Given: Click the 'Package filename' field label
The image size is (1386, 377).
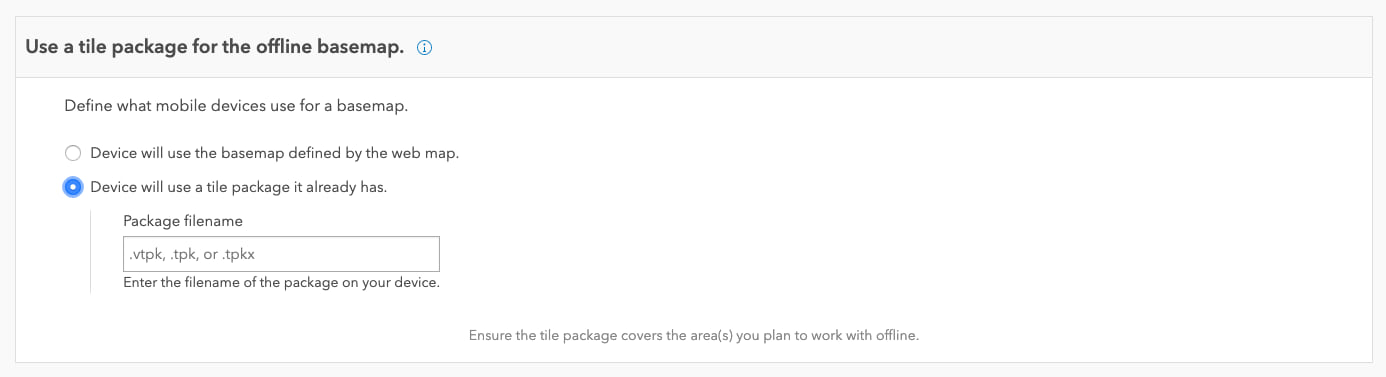Looking at the screenshot, I should 183,221.
